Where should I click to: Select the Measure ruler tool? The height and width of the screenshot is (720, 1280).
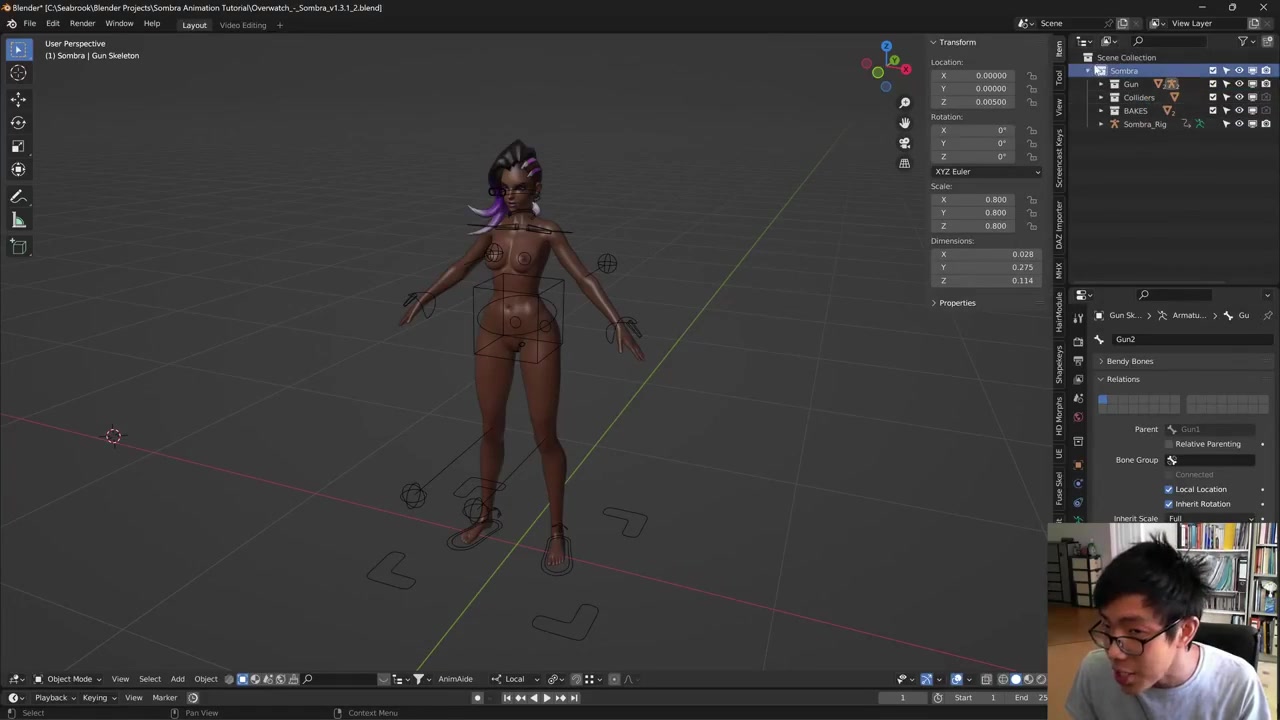[18, 221]
